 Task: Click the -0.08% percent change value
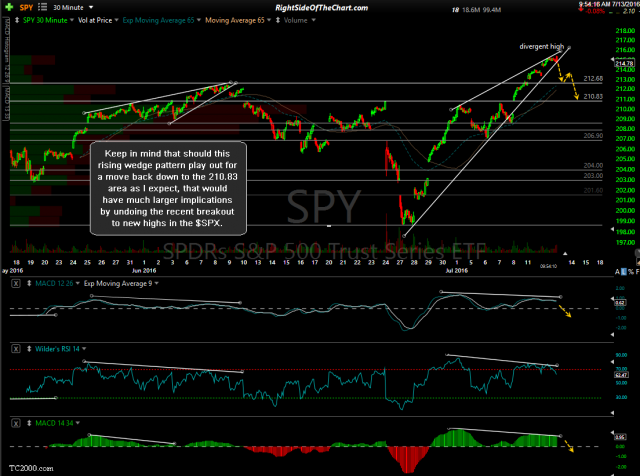click(x=595, y=11)
